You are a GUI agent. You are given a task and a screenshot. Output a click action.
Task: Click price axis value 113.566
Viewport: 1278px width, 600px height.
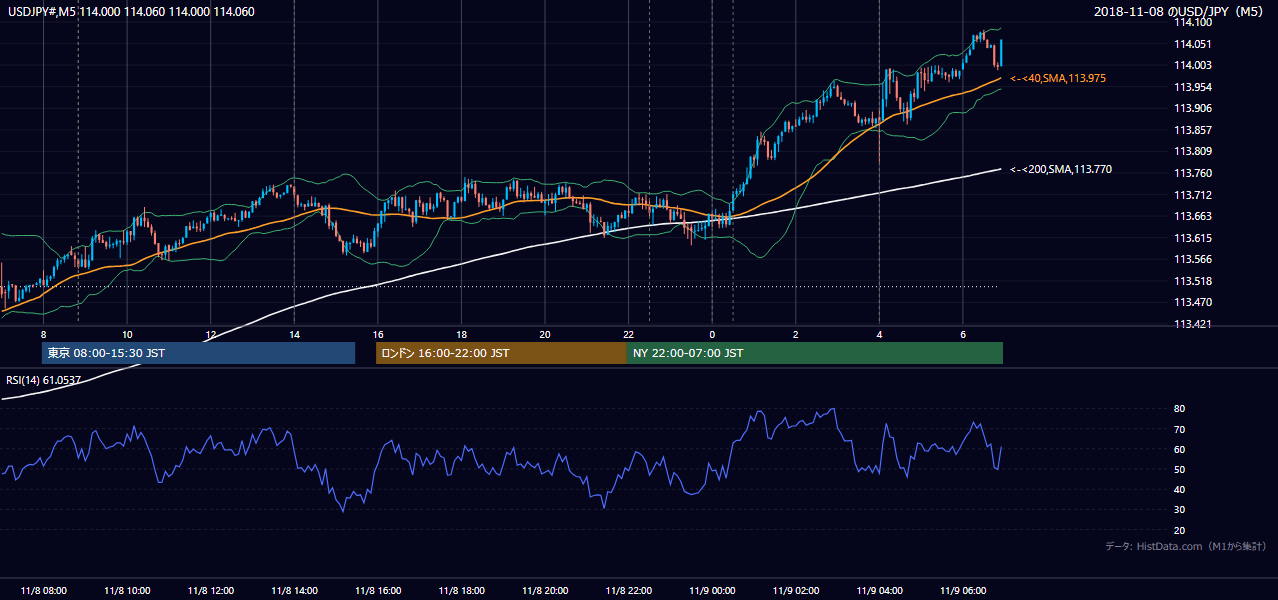click(1193, 259)
